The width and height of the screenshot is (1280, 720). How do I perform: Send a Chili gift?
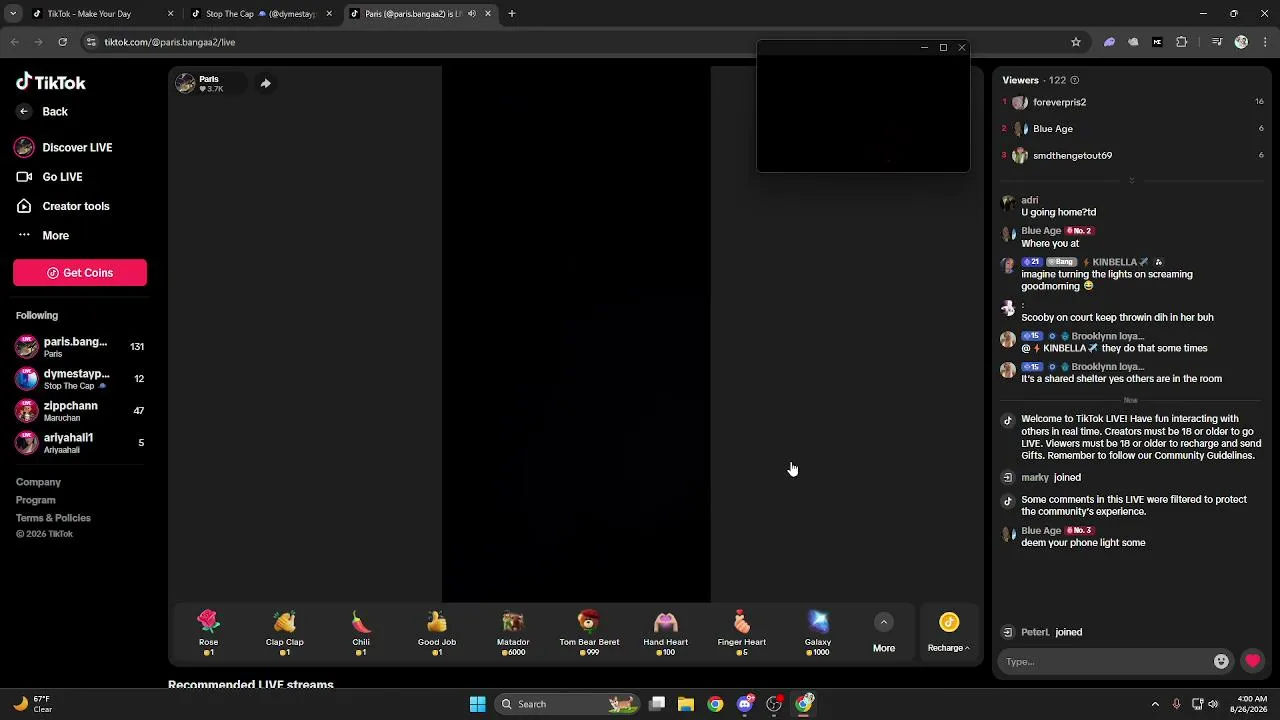click(x=361, y=633)
